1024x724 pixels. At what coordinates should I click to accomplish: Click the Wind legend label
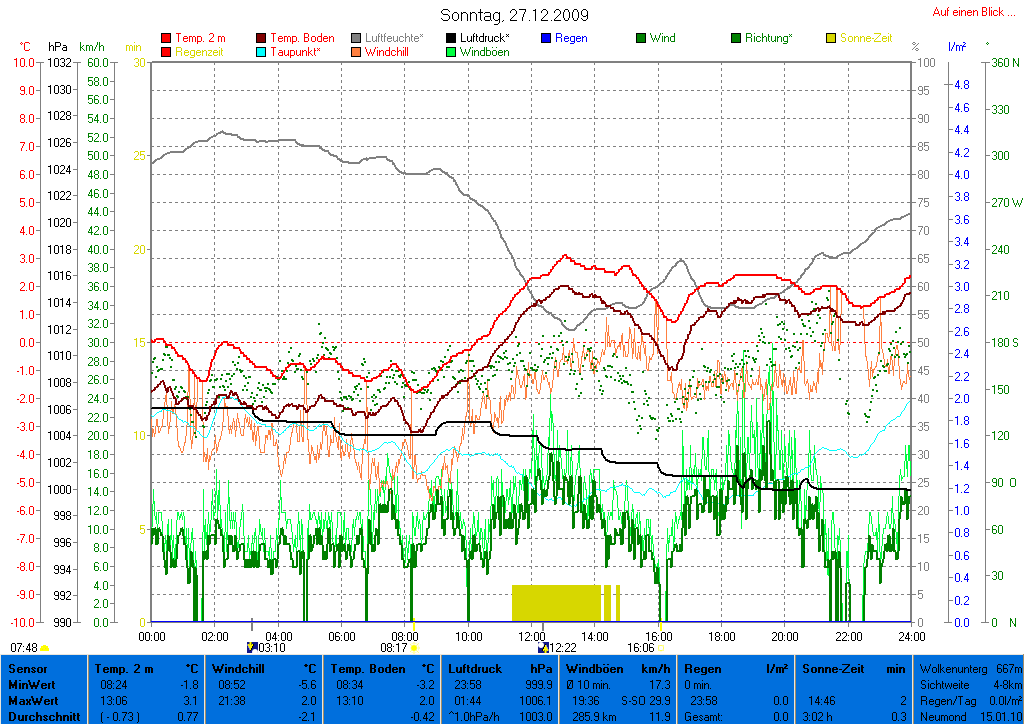pyautogui.click(x=662, y=39)
